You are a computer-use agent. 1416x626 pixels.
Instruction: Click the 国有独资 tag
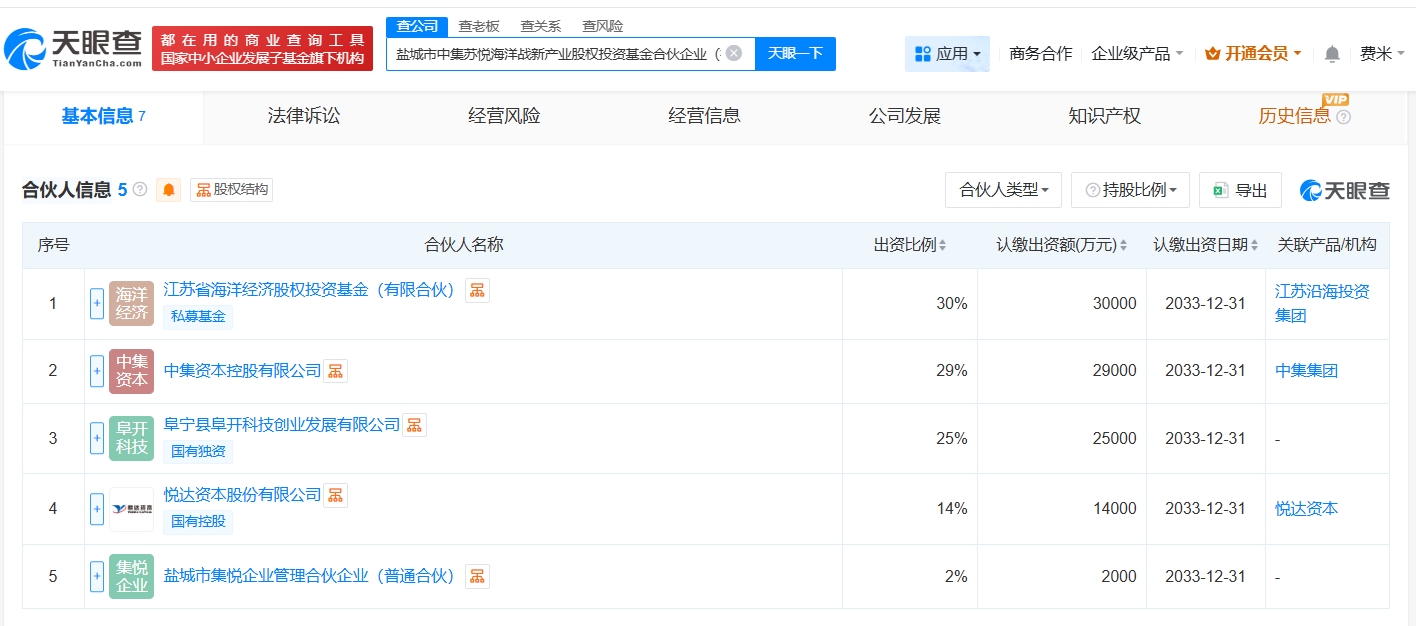[x=198, y=452]
